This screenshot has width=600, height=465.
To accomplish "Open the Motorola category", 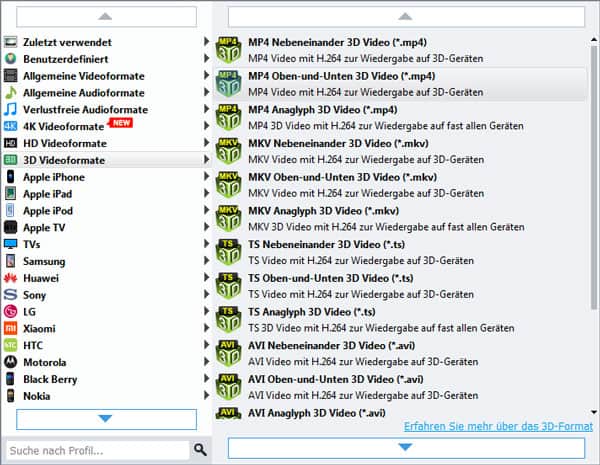I will 106,362.
